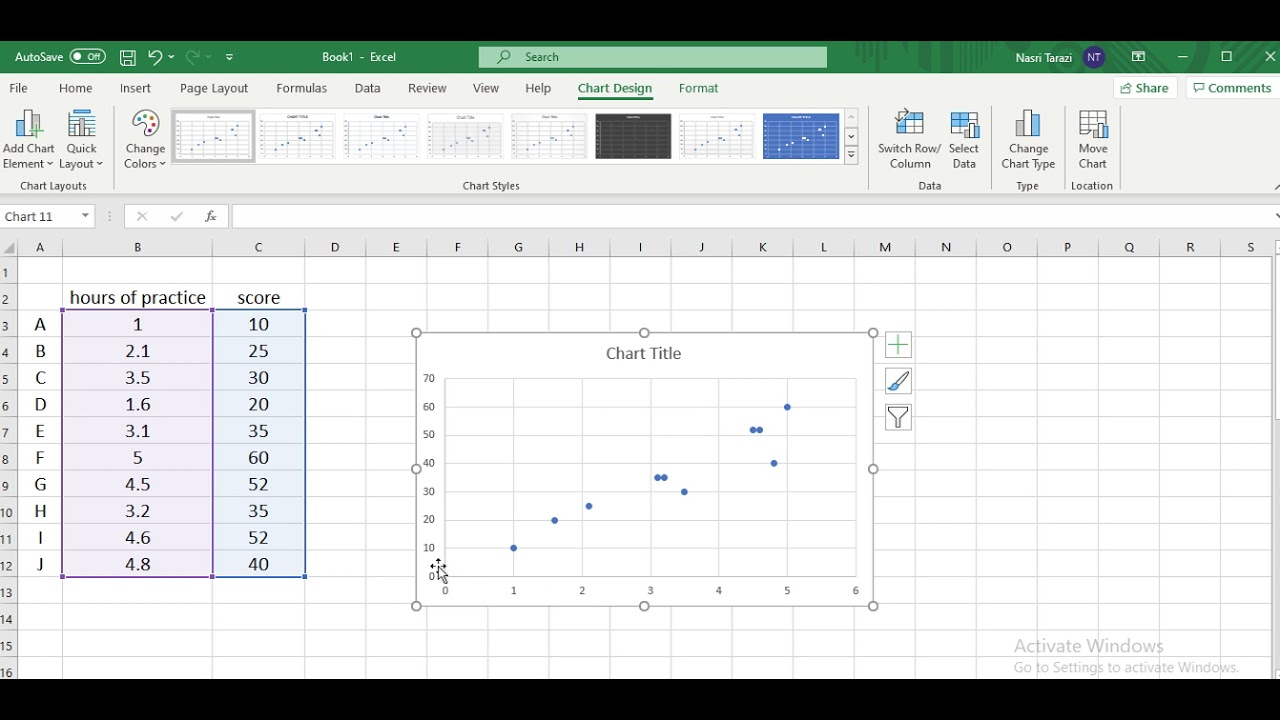The width and height of the screenshot is (1280, 720).
Task: Click Switch Row/Column icon
Action: (x=909, y=140)
